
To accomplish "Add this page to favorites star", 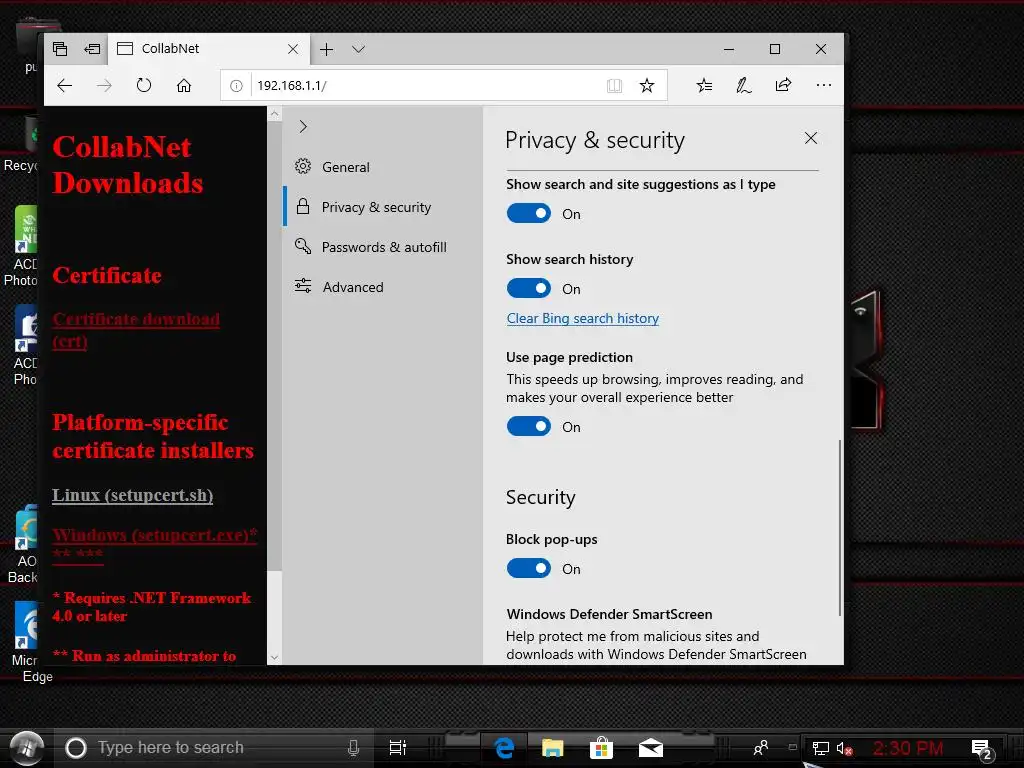I will pyautogui.click(x=647, y=86).
